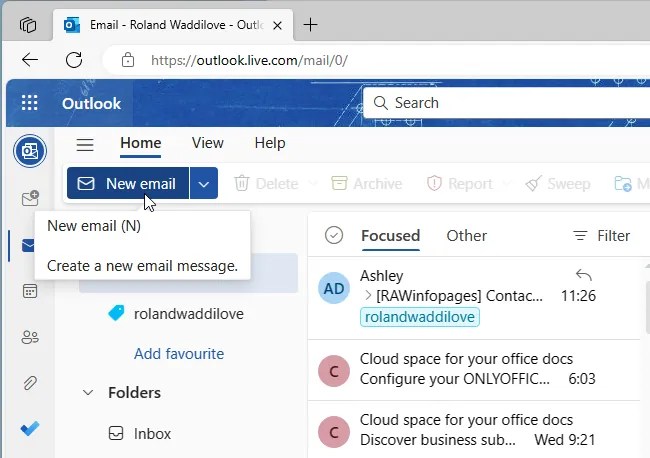Switch to the View ribbon tab

[x=207, y=143]
